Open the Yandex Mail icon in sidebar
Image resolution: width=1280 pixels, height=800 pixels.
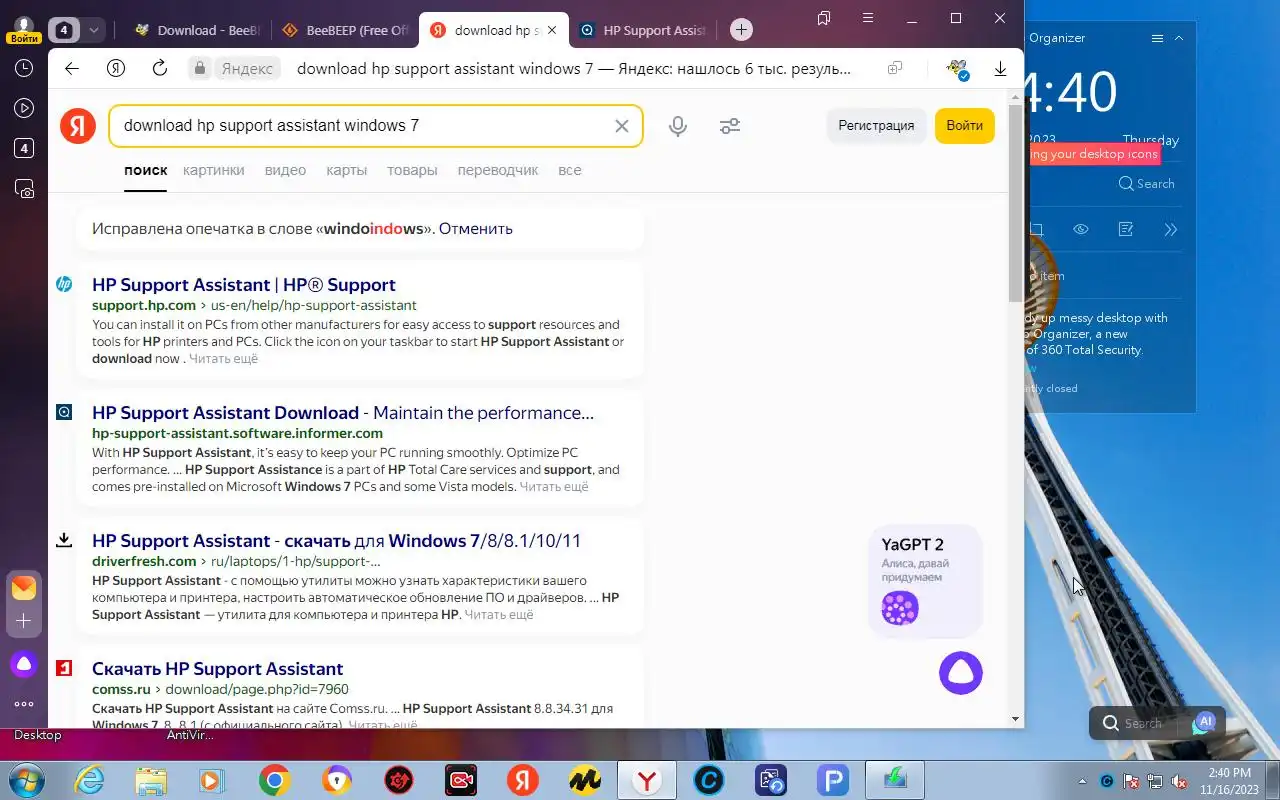[x=24, y=588]
